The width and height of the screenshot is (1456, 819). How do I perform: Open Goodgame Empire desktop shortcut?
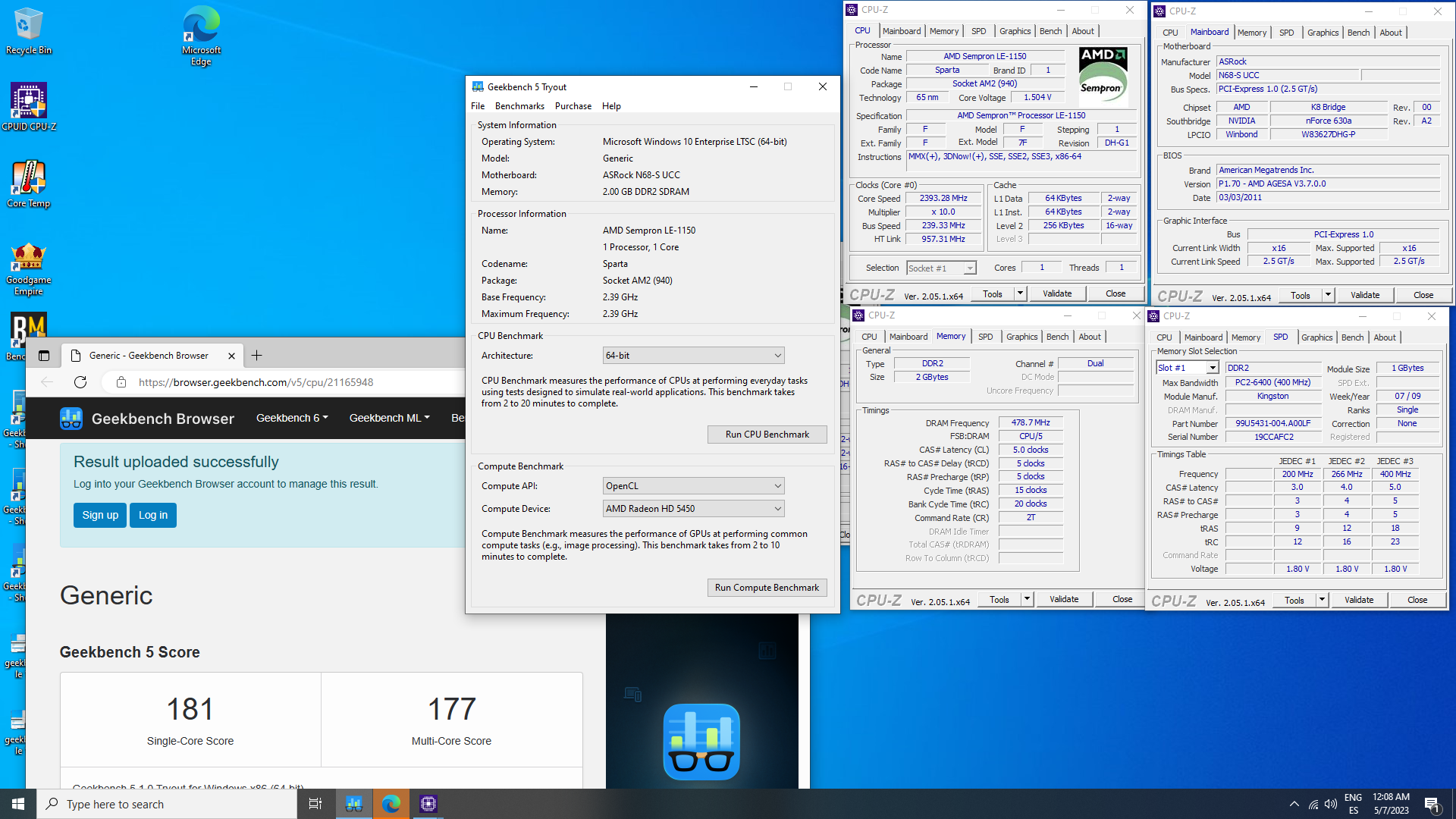pos(28,268)
